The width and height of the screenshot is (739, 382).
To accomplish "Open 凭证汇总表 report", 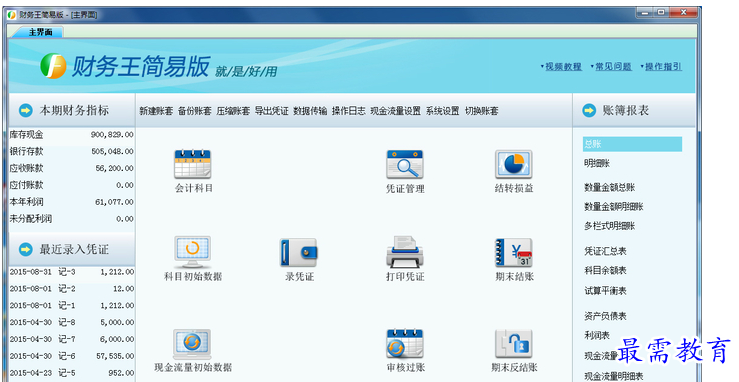I will (x=606, y=251).
